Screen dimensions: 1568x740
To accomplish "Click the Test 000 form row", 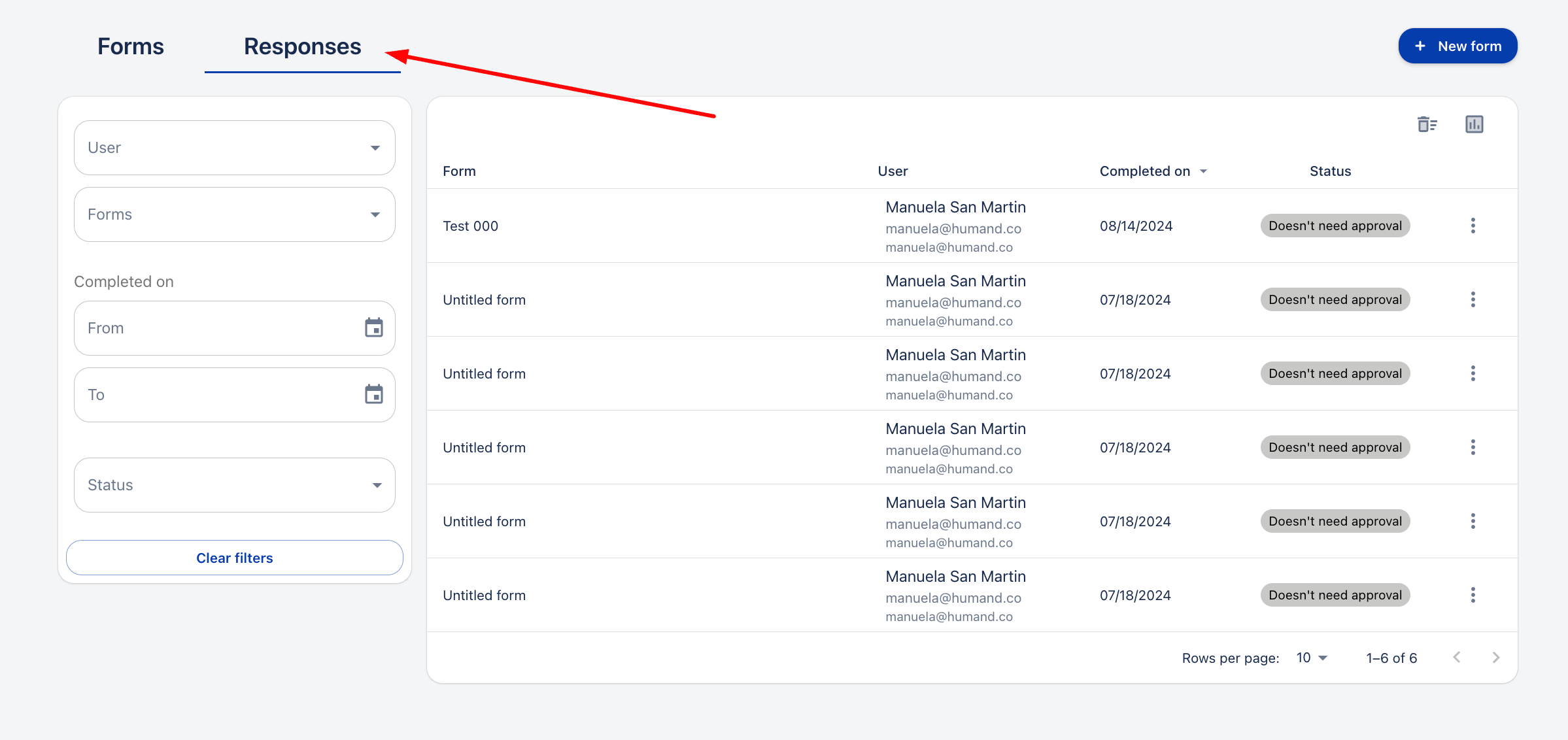I will pyautogui.click(x=471, y=226).
